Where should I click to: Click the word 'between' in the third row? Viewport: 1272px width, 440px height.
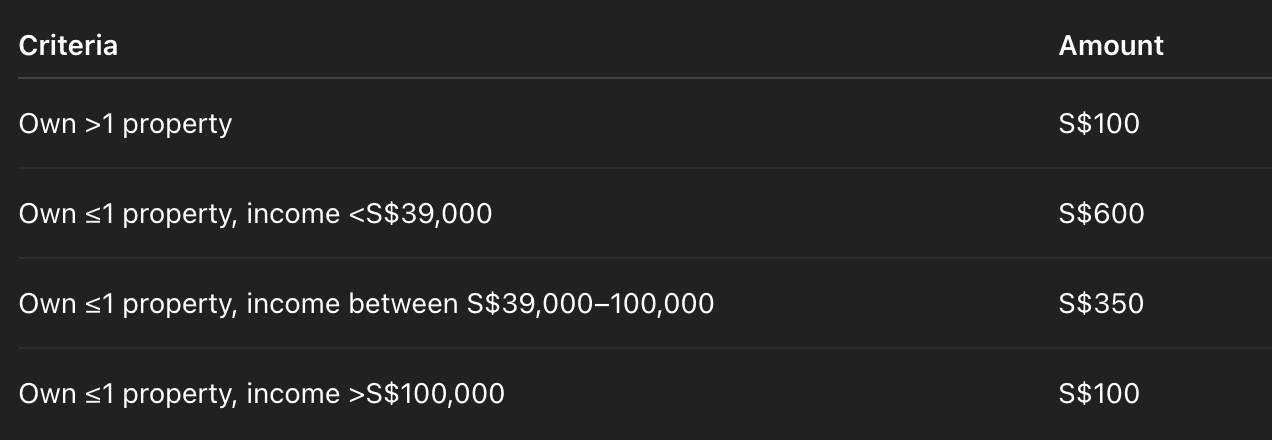coord(403,304)
